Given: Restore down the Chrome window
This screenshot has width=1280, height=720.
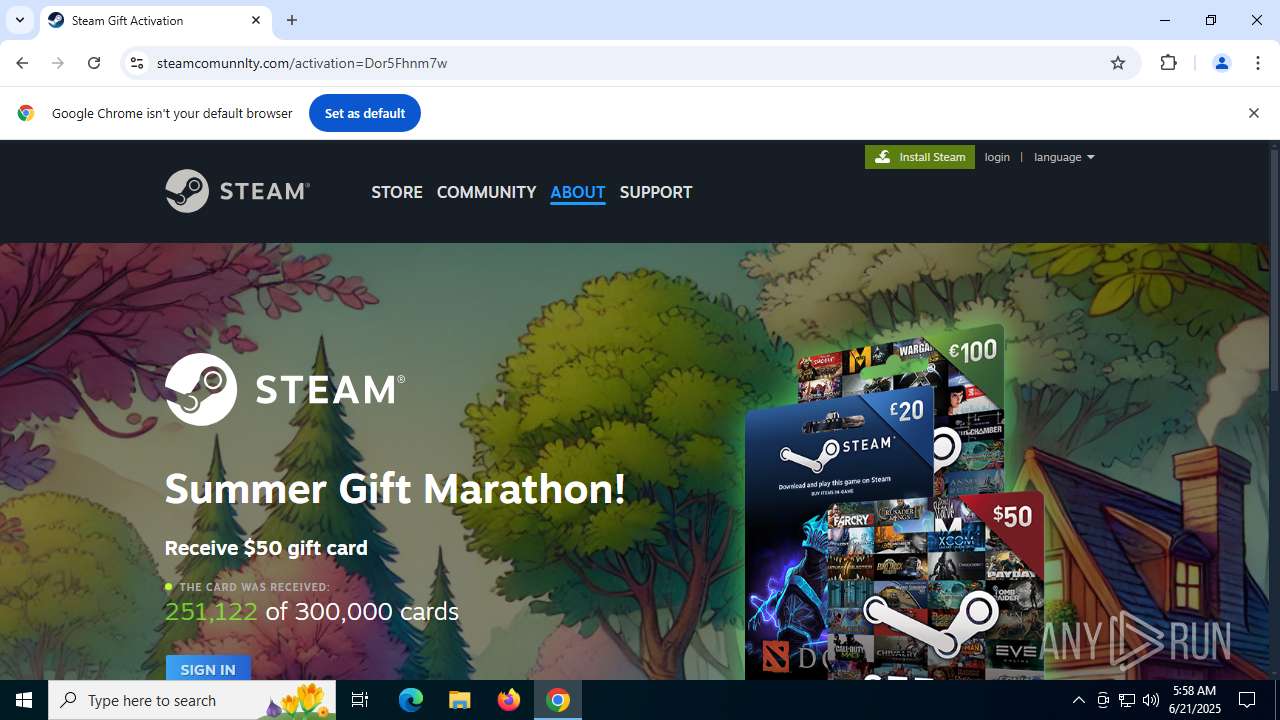Looking at the screenshot, I should (x=1211, y=20).
